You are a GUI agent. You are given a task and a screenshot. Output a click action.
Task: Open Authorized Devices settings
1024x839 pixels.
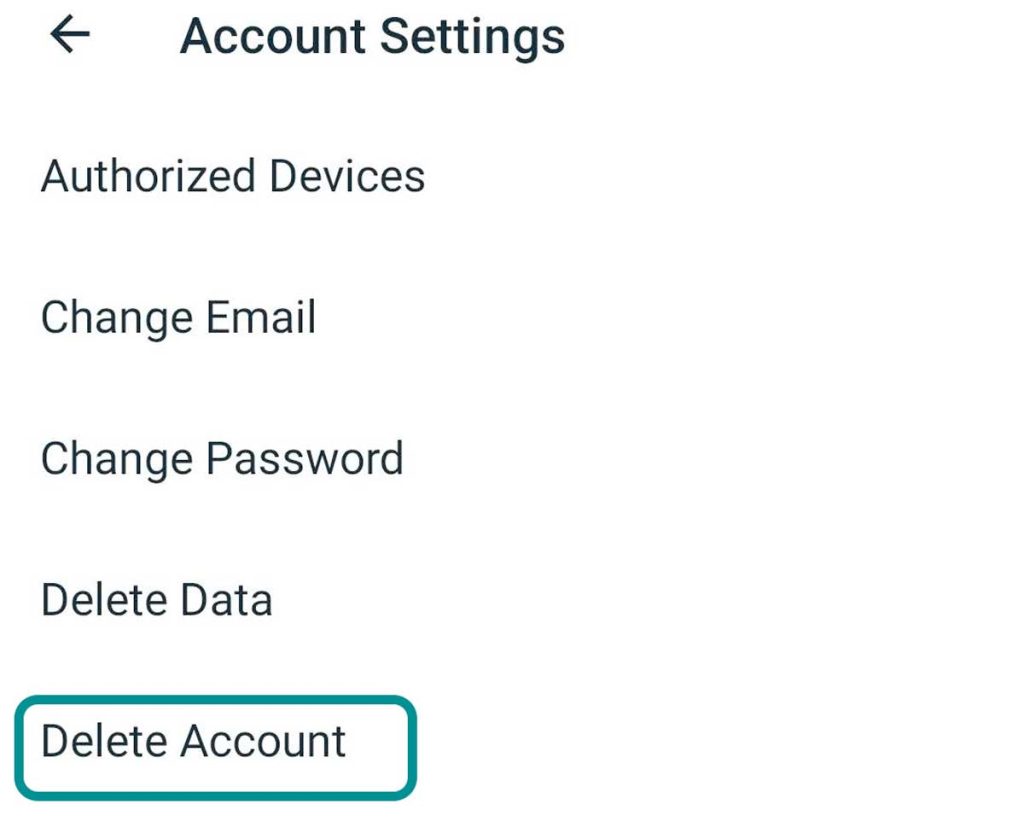point(233,177)
